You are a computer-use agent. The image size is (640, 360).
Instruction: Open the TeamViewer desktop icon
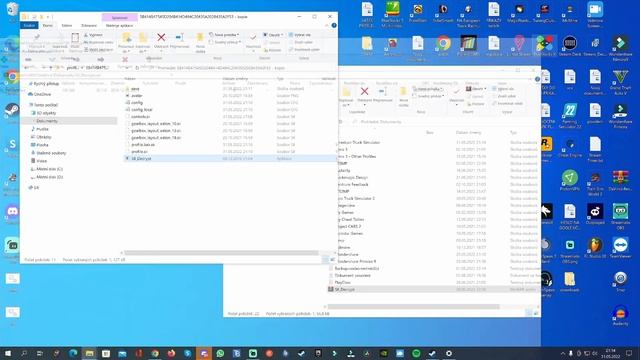click(x=620, y=245)
